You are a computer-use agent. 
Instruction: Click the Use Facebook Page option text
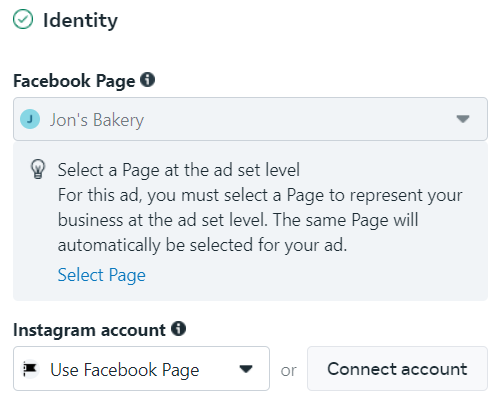(125, 370)
